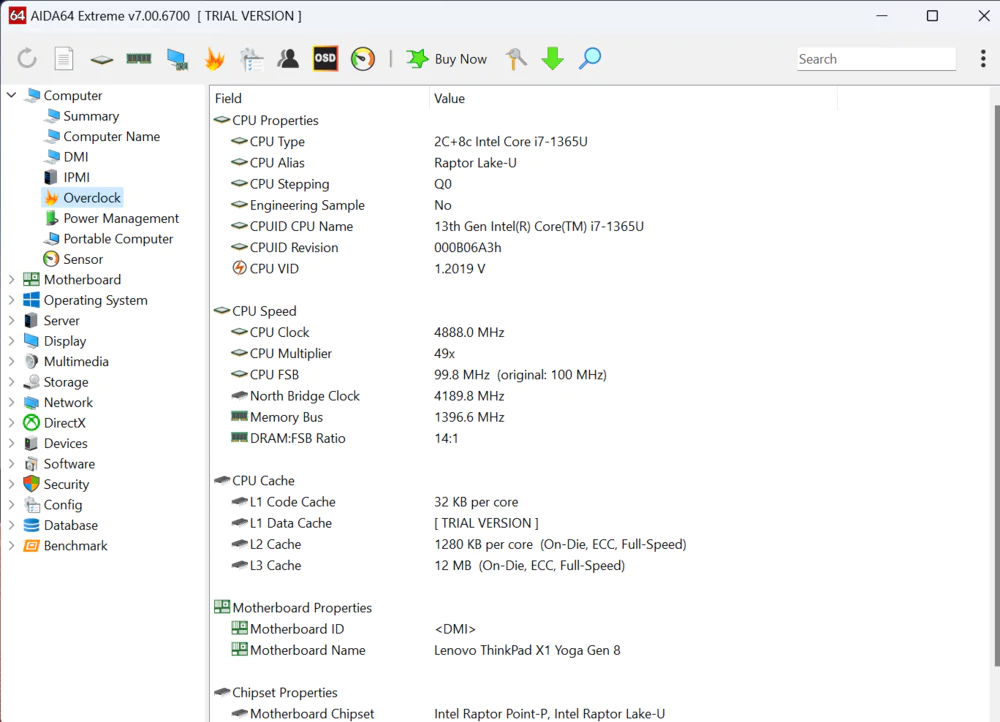1000x722 pixels.
Task: Select the Security category
Action: tap(66, 484)
